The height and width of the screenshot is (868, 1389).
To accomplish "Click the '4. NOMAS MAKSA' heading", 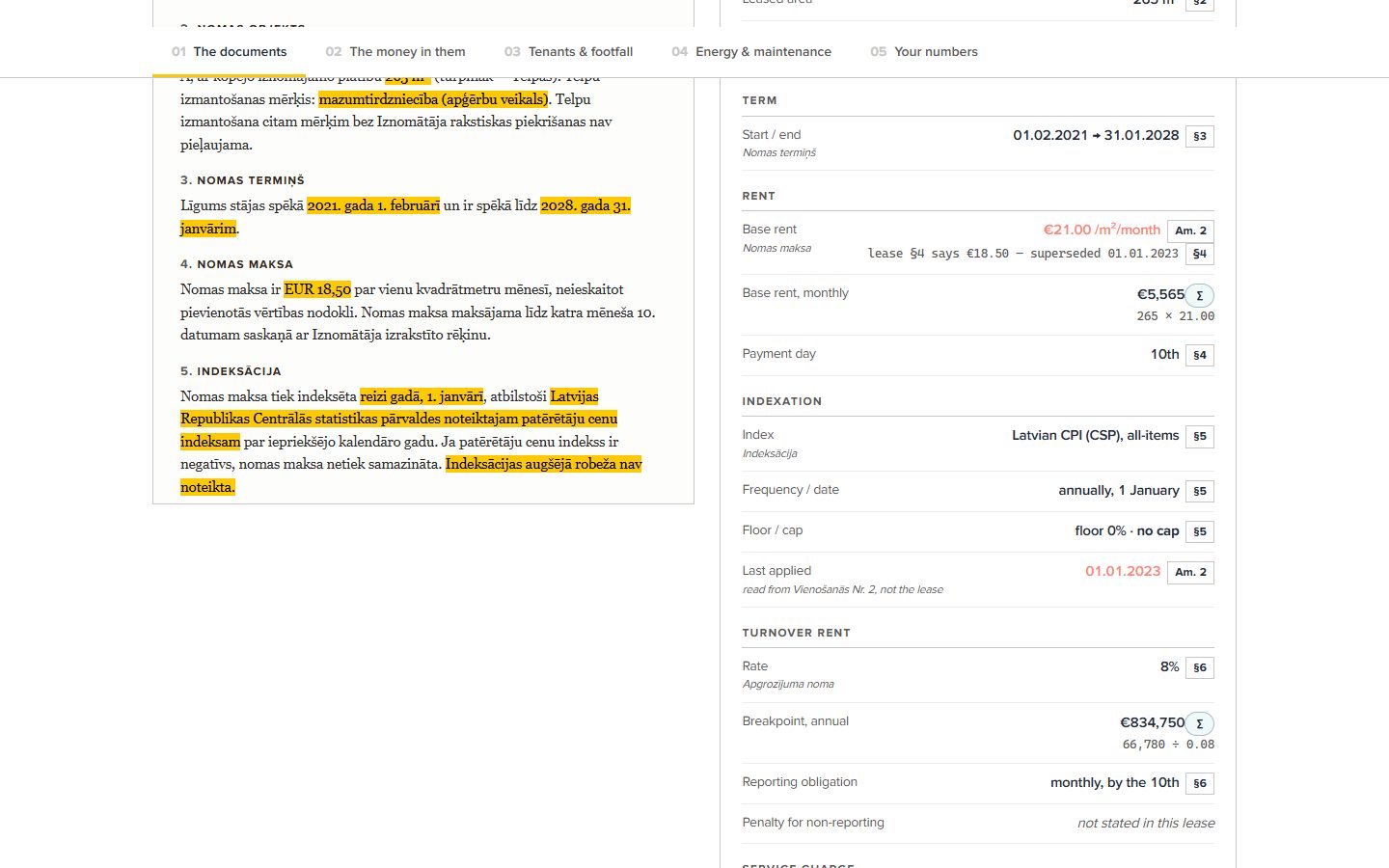I will 236,264.
